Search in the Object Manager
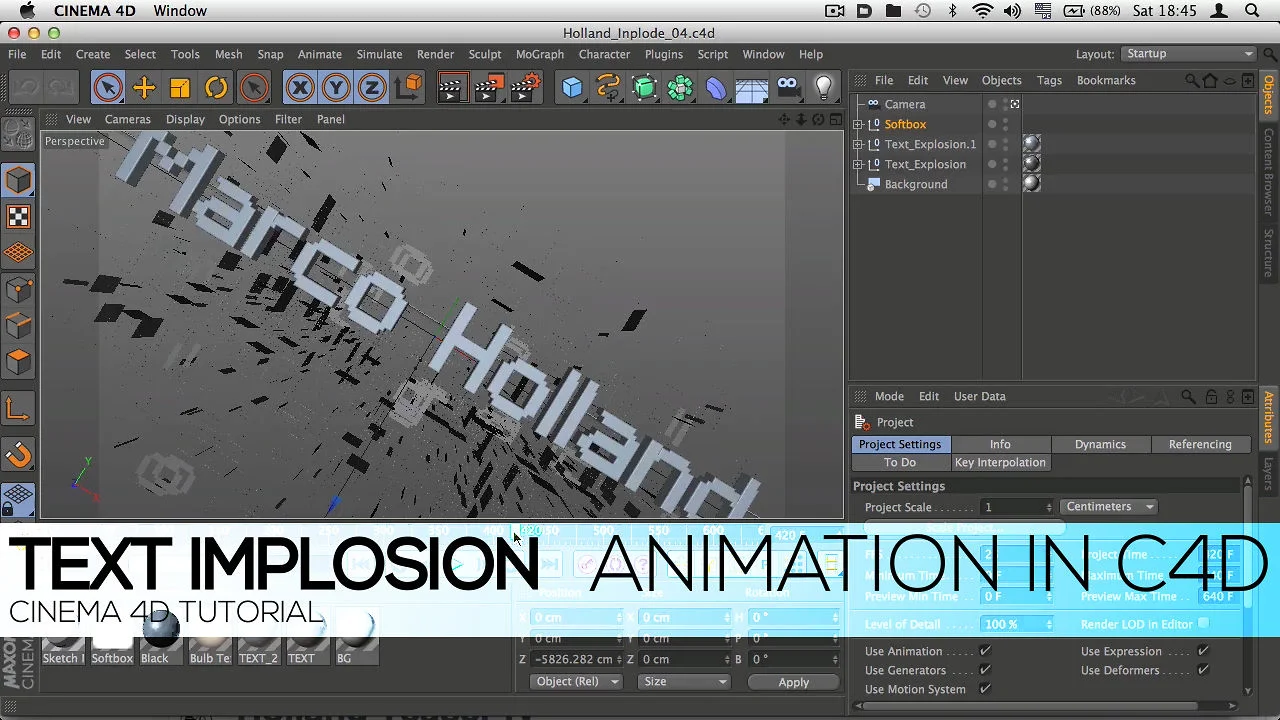 point(1191,80)
